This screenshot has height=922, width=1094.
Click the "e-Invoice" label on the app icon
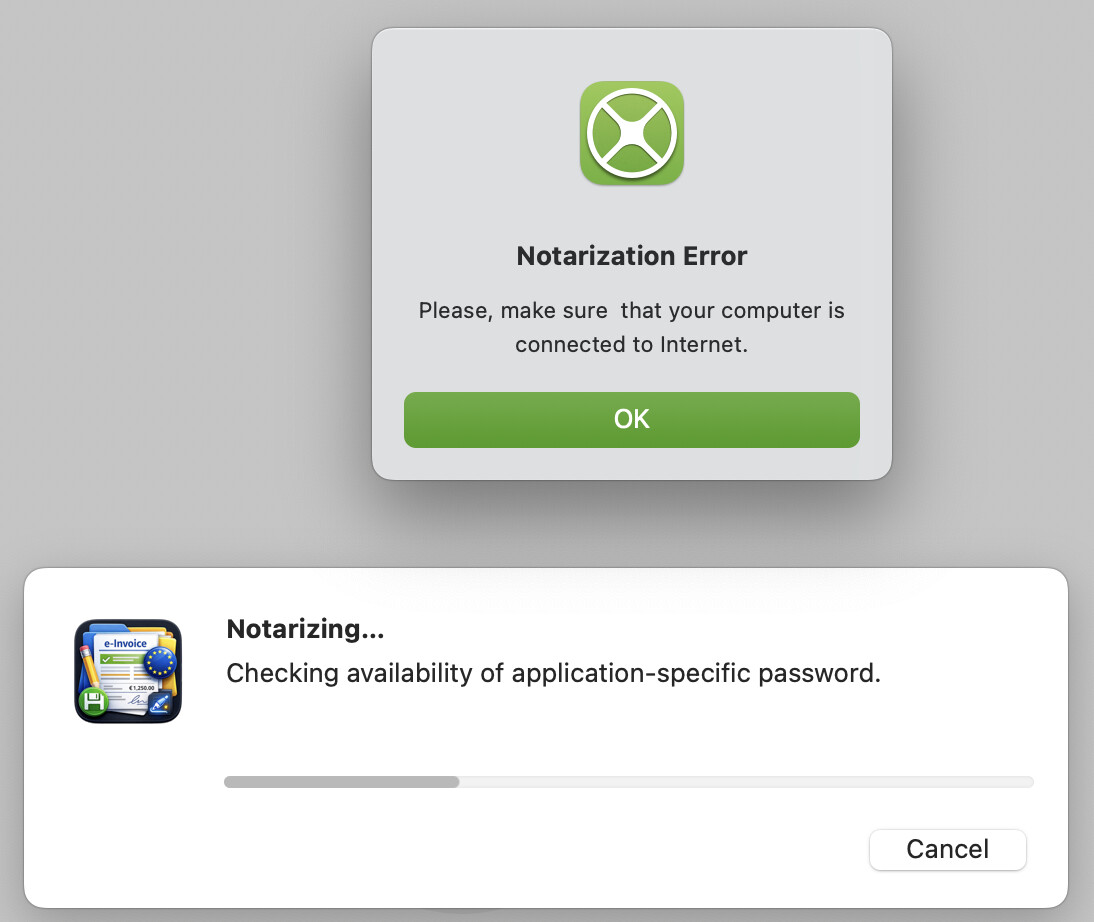[x=123, y=644]
